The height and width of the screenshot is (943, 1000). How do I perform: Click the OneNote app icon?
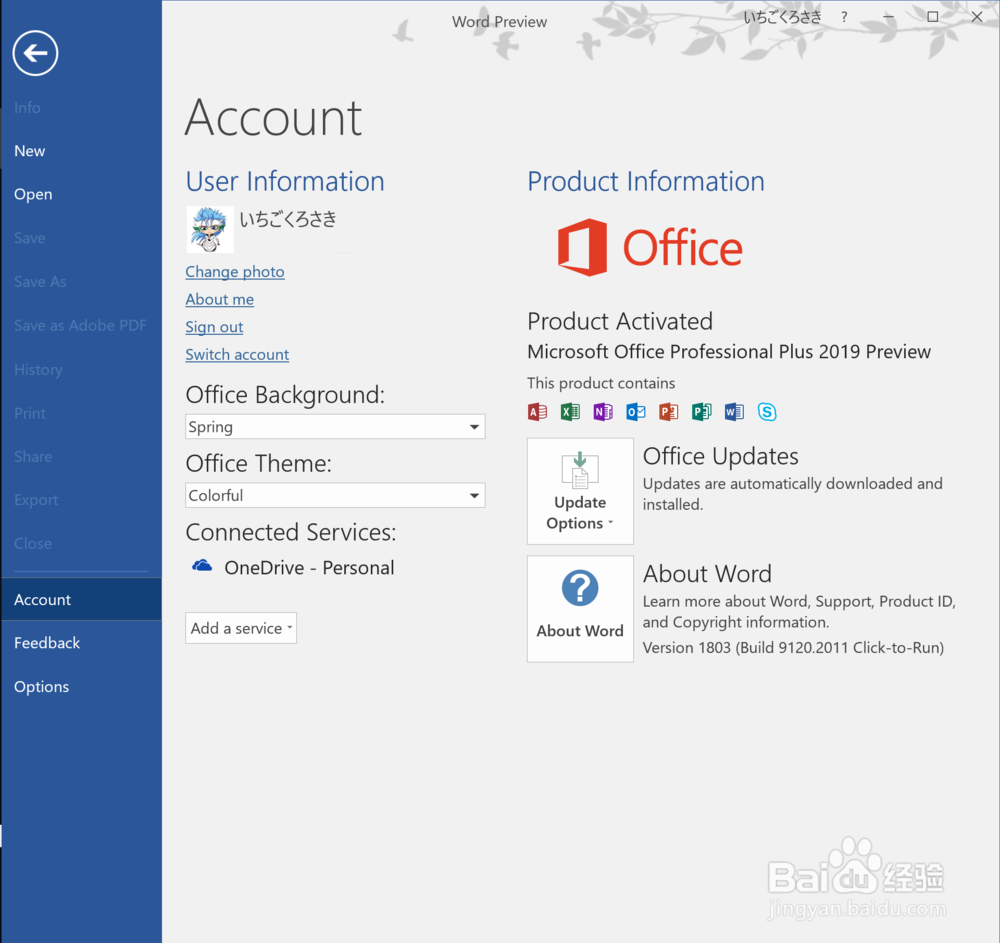[x=603, y=412]
